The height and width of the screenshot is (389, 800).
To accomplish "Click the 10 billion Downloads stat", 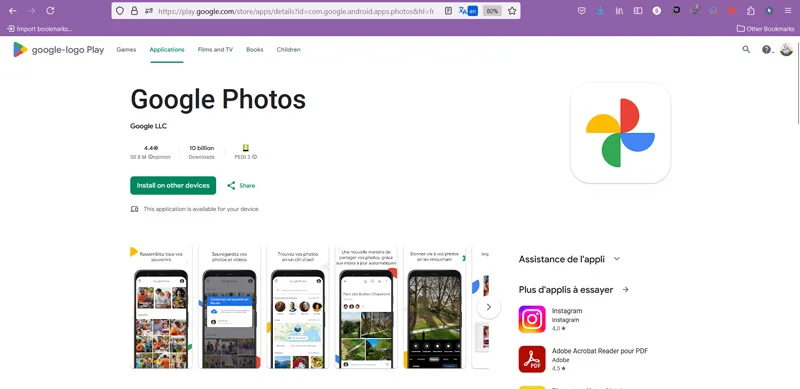I will coord(202,152).
